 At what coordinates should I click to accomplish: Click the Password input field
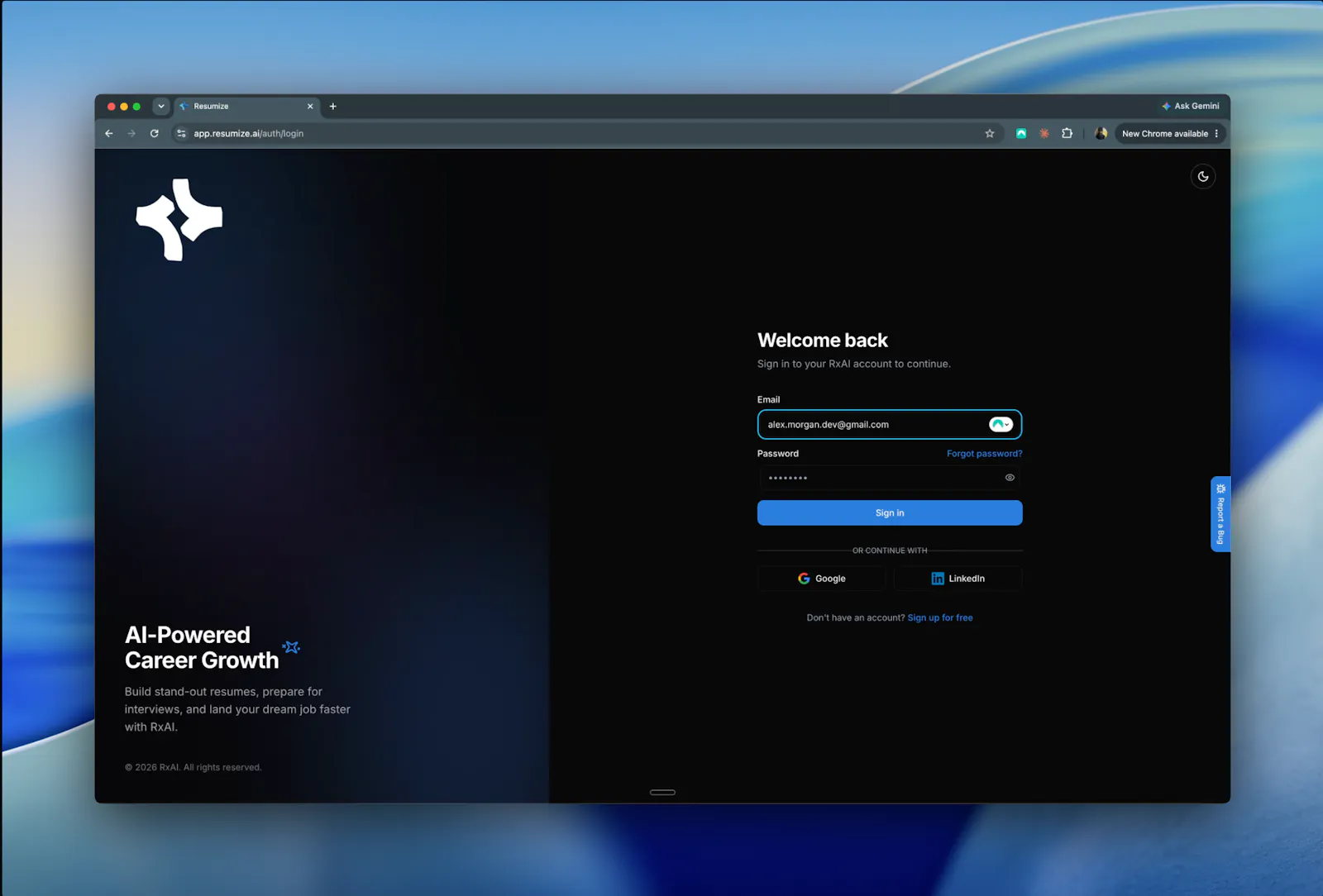click(890, 478)
